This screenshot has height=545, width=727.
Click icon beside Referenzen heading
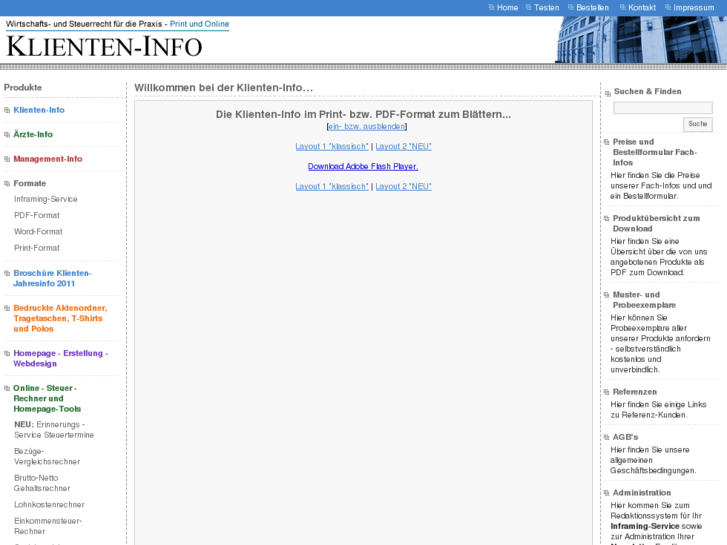[x=606, y=392]
